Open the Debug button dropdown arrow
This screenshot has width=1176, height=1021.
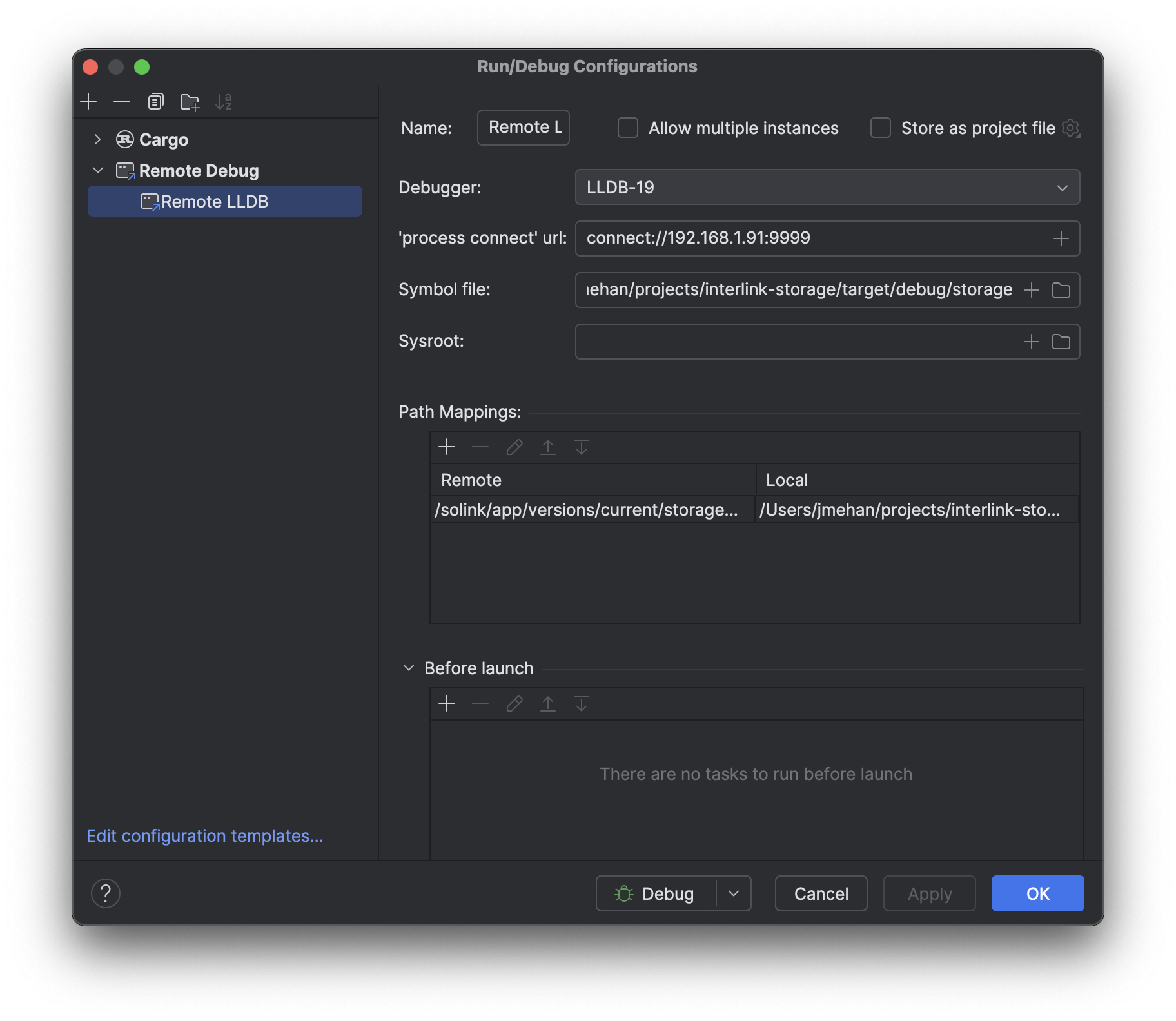coord(734,893)
